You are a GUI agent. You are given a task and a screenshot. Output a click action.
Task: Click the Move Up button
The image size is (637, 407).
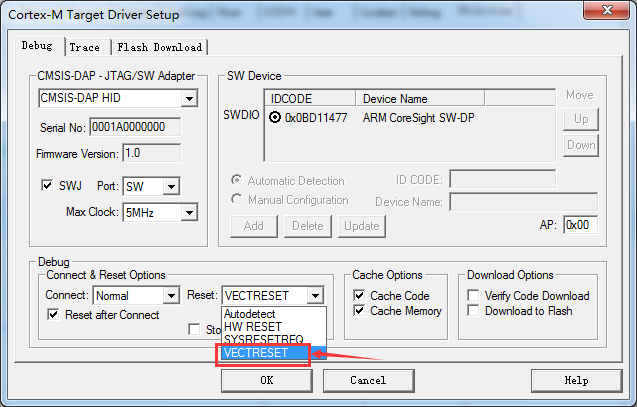pos(581,119)
